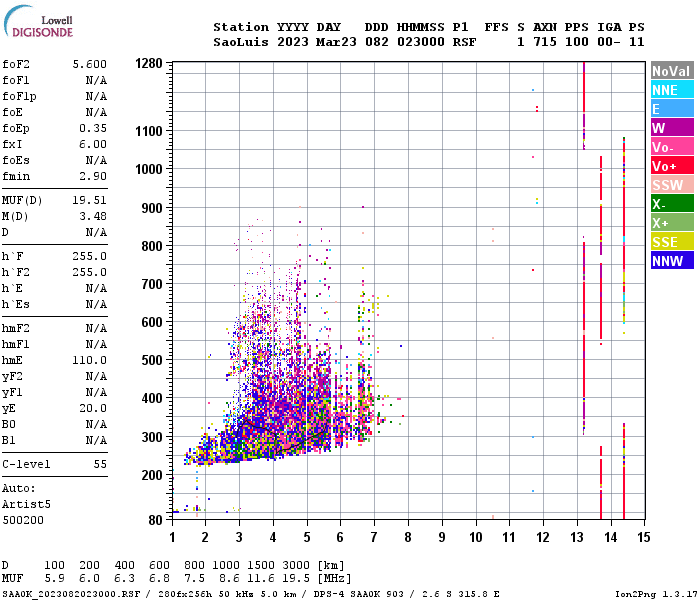Click the Lowell Digisonde logo
This screenshot has height=600, width=700.
point(38,22)
